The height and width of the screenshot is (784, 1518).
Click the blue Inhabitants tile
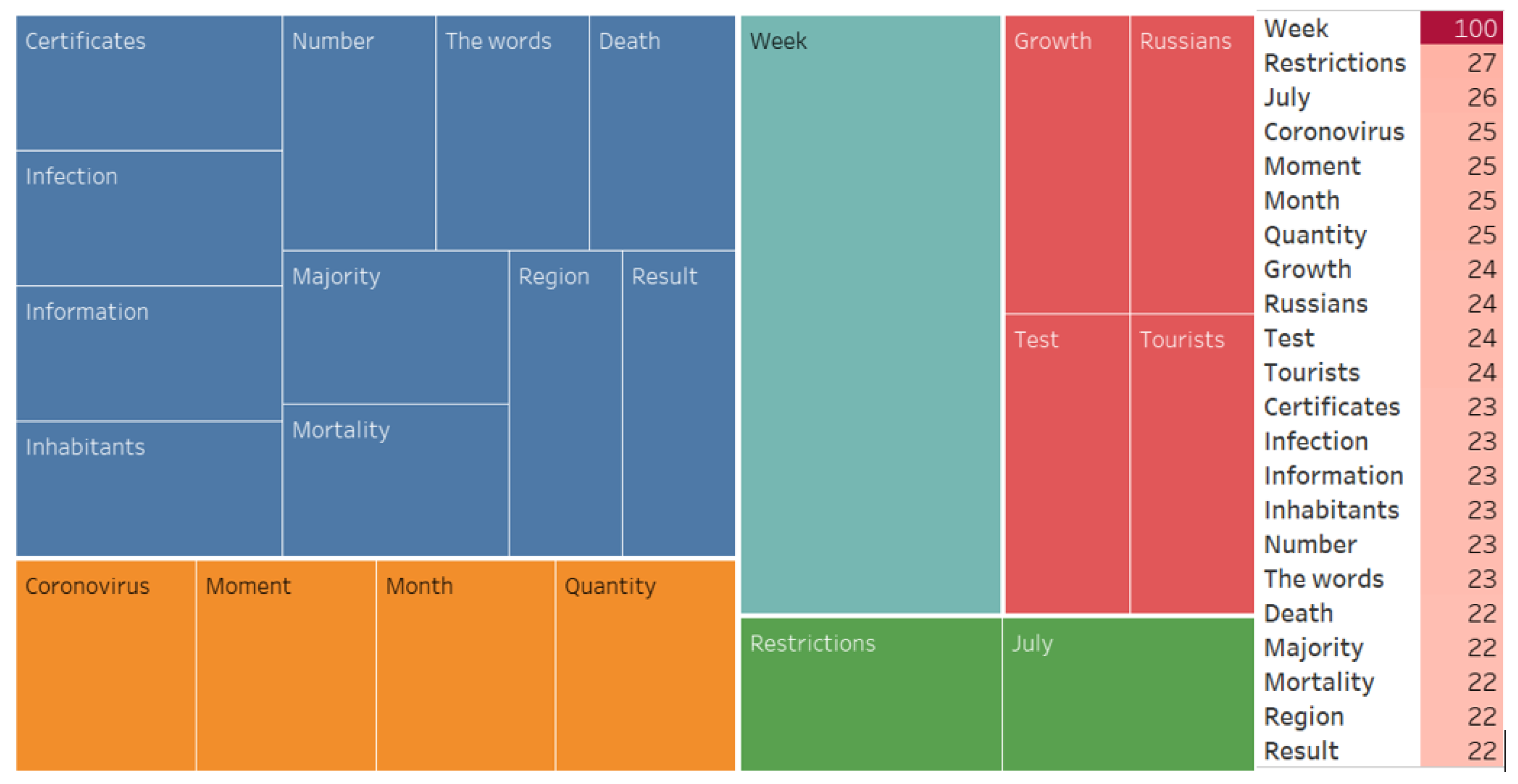[x=149, y=489]
